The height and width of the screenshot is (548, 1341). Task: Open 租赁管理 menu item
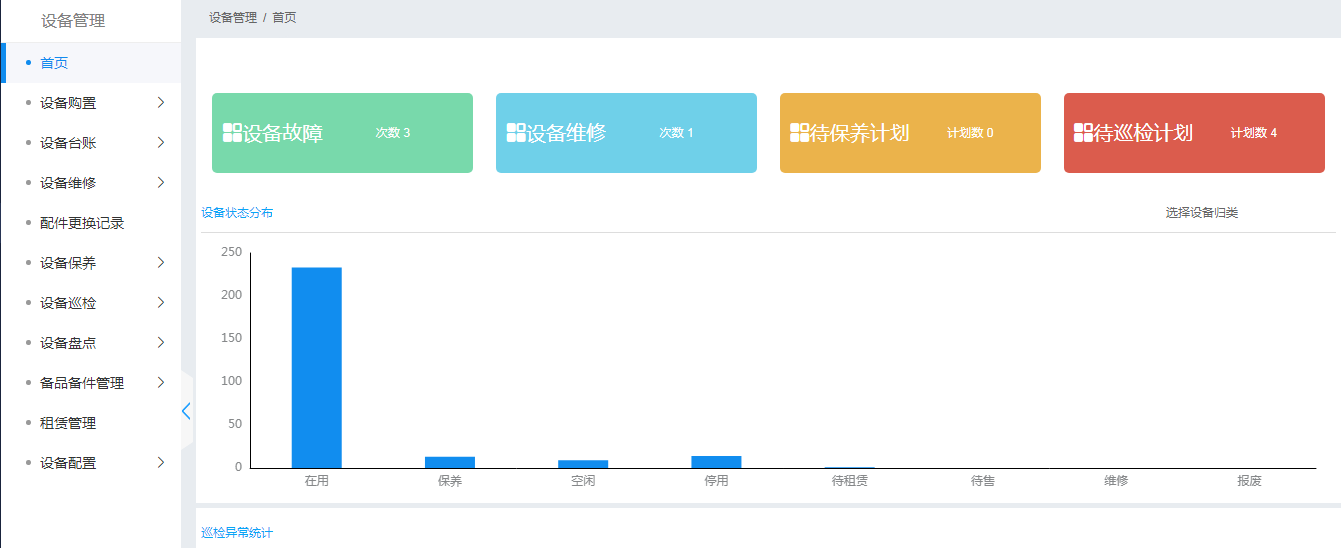coord(68,423)
